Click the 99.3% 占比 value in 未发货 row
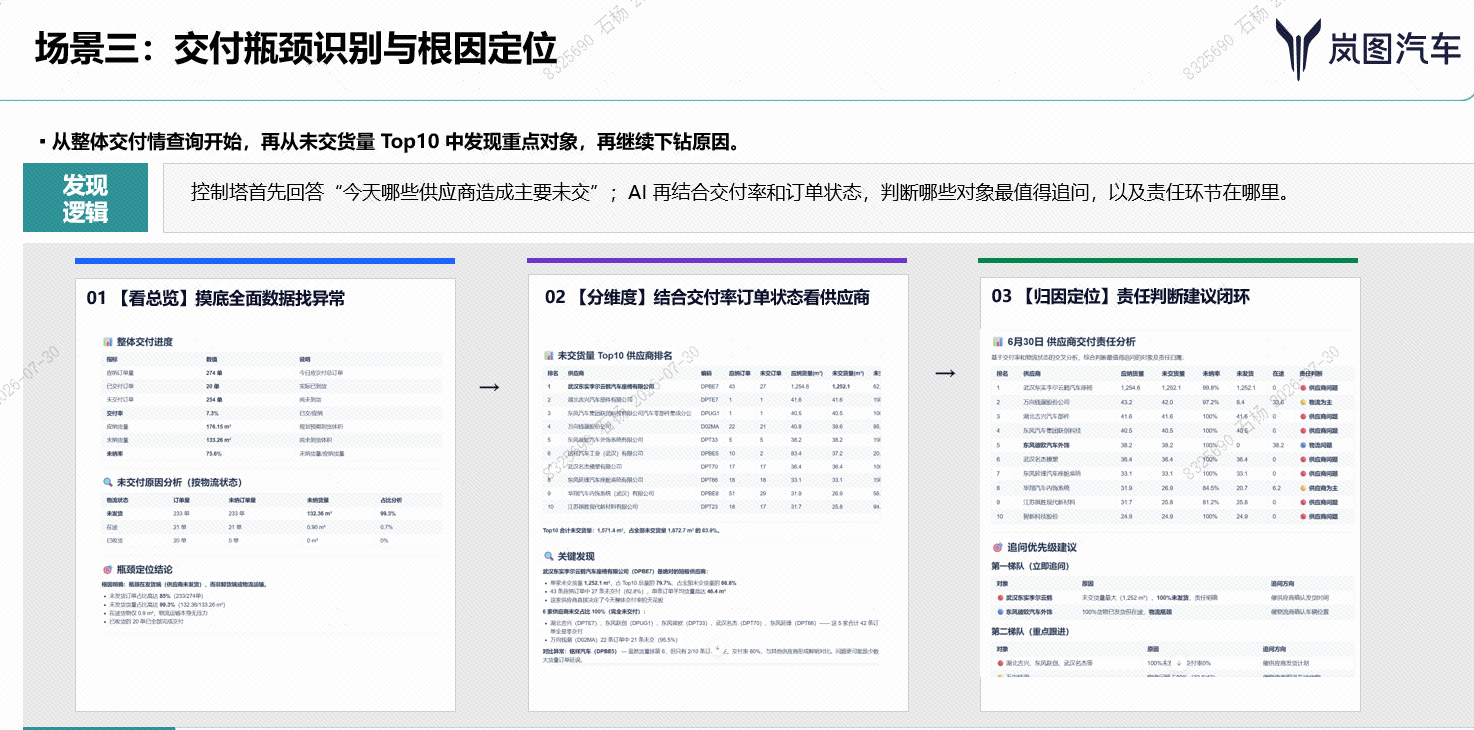This screenshot has height=730, width=1474. tap(387, 513)
